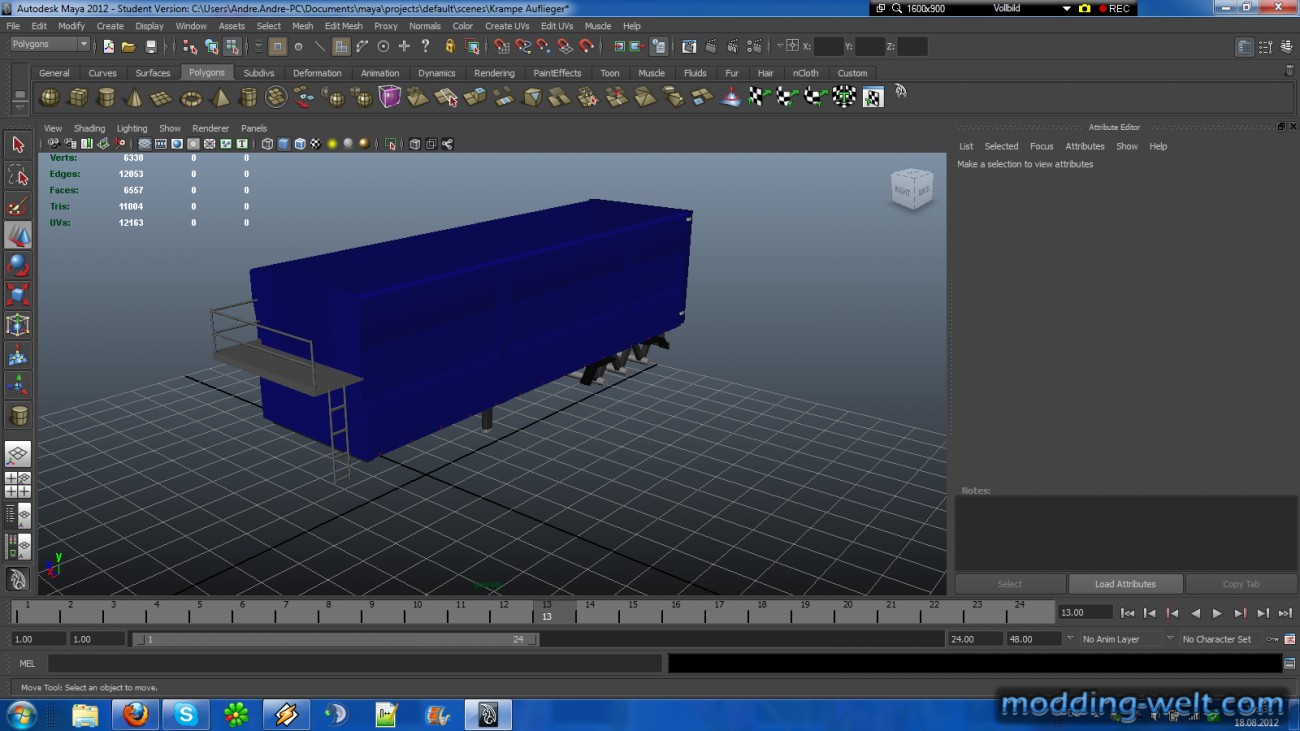Switch to the Rendering shelf tab
This screenshot has width=1300, height=731.
click(494, 73)
